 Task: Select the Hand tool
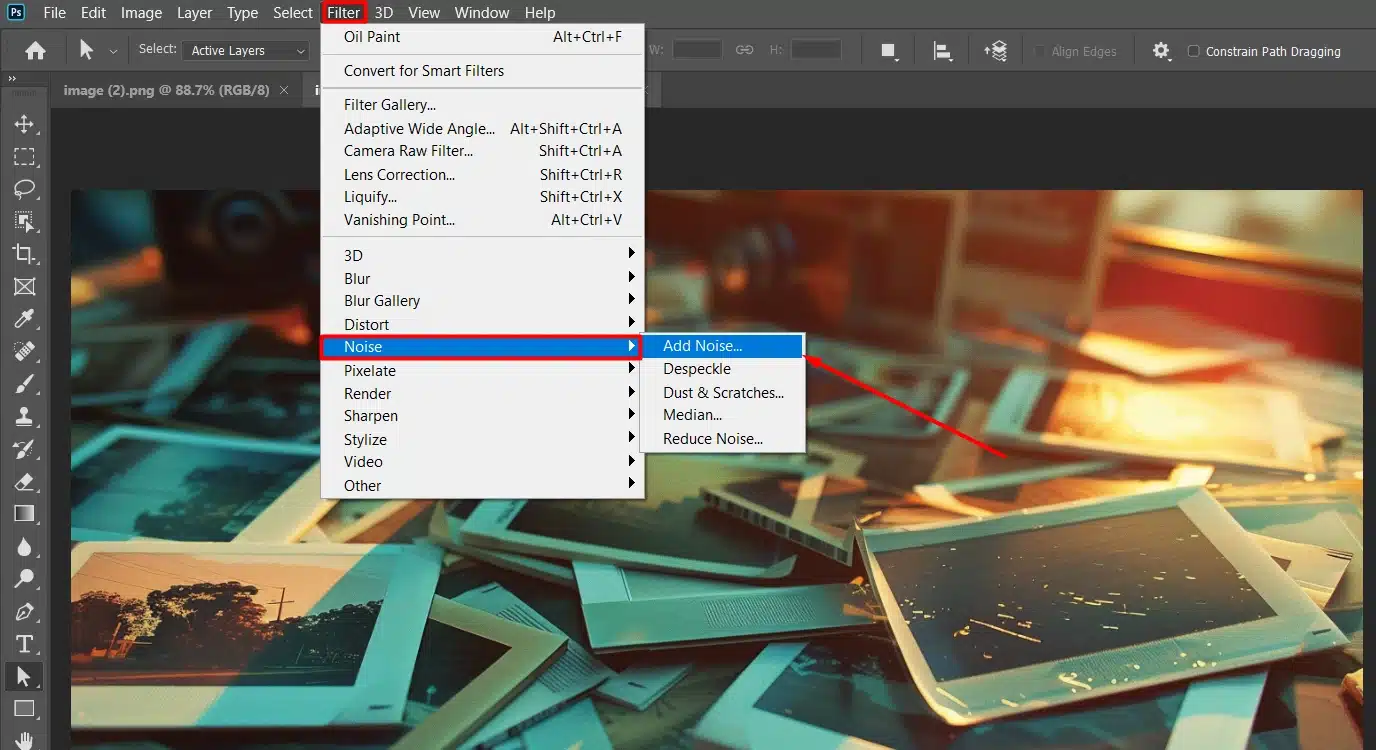(x=24, y=740)
